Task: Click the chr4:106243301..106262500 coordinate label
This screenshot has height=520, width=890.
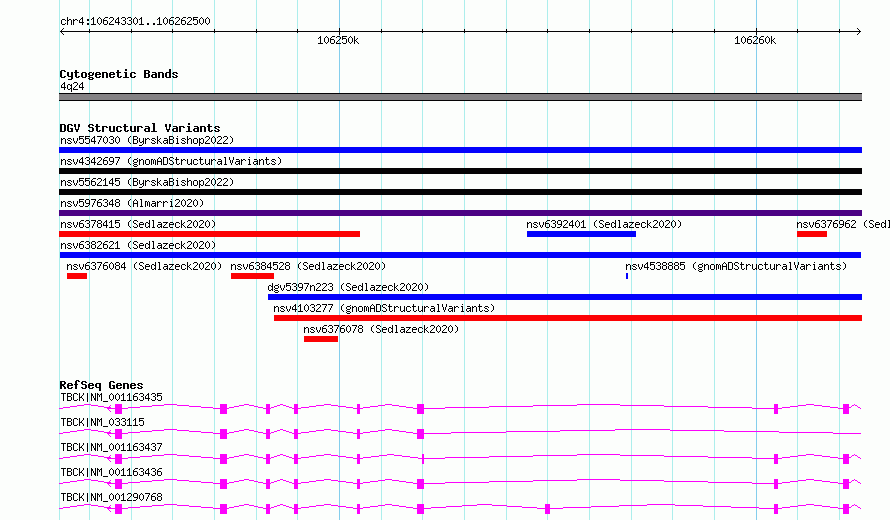Action: (135, 22)
